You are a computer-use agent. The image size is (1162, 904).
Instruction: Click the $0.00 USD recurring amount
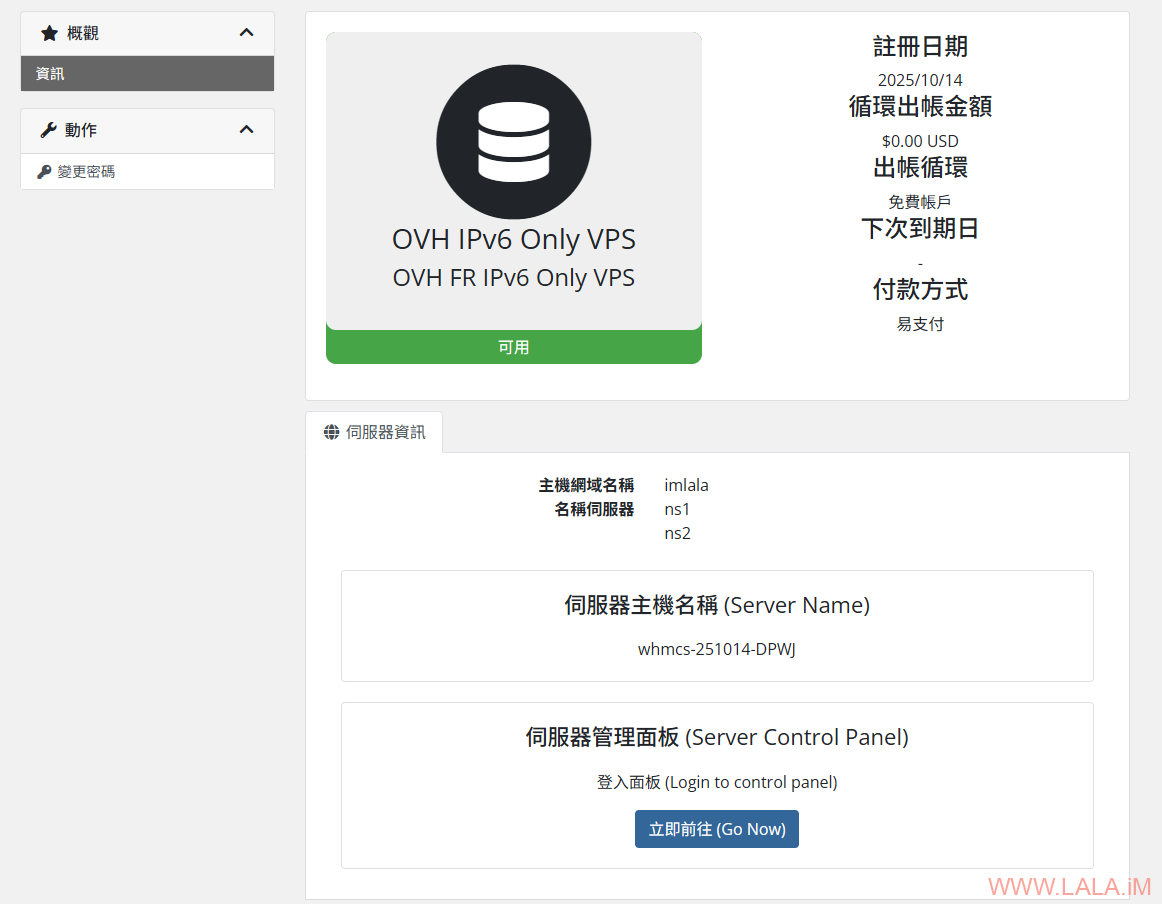tap(920, 141)
